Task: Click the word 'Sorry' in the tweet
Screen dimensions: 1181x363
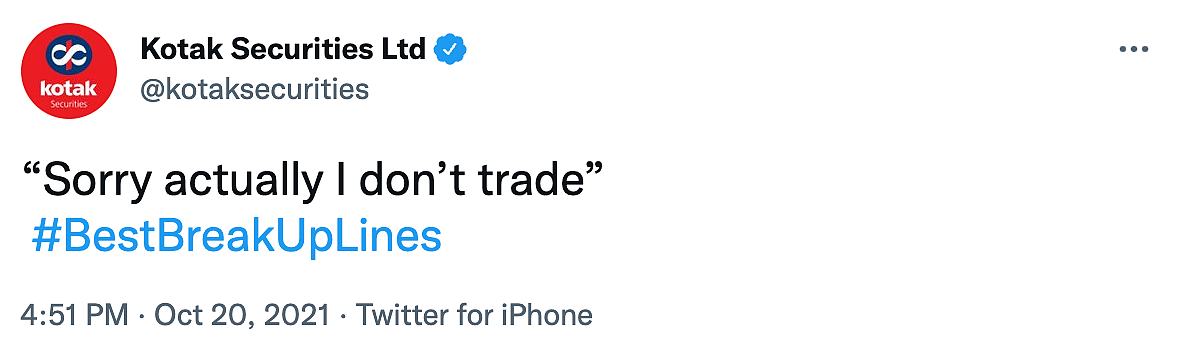Action: pyautogui.click(x=100, y=183)
